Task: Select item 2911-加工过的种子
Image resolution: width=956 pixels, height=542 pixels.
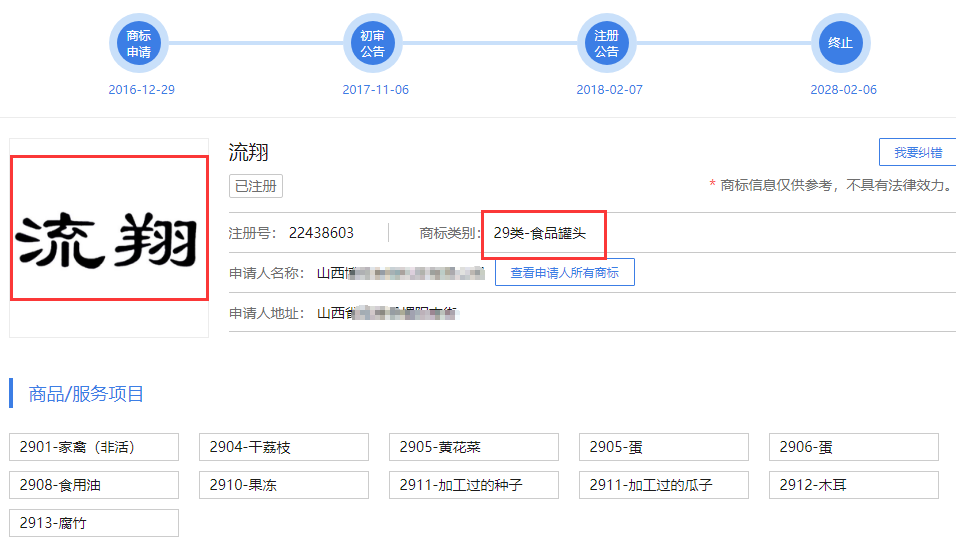Action: tap(474, 485)
